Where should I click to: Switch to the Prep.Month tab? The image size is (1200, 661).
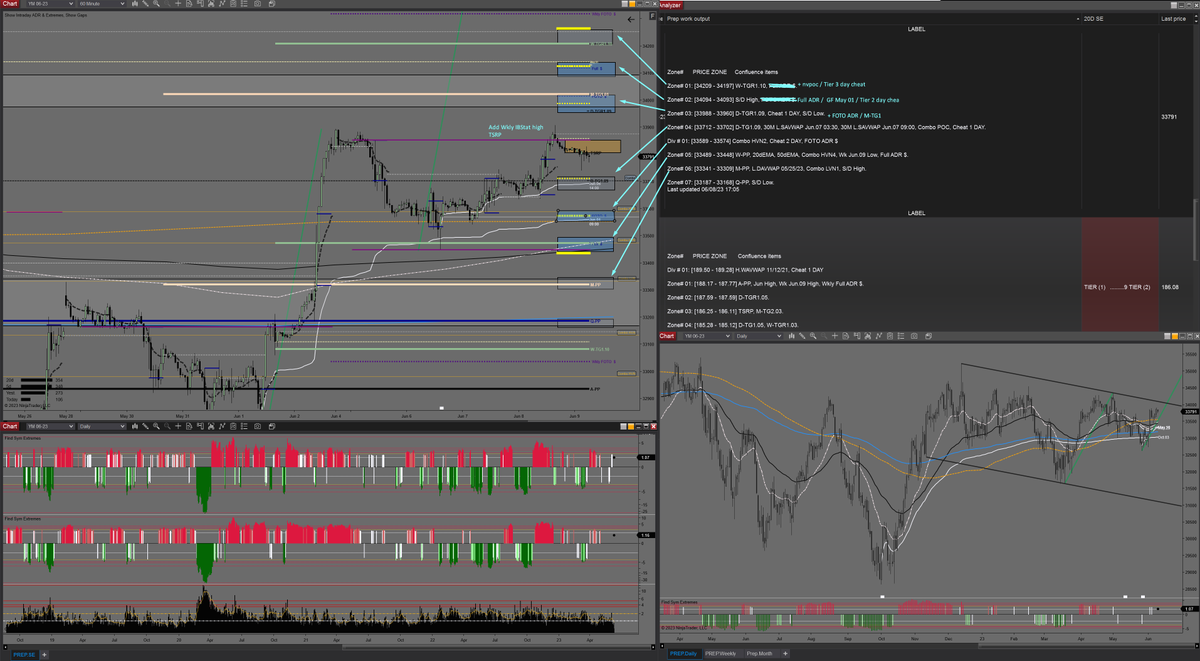763,655
